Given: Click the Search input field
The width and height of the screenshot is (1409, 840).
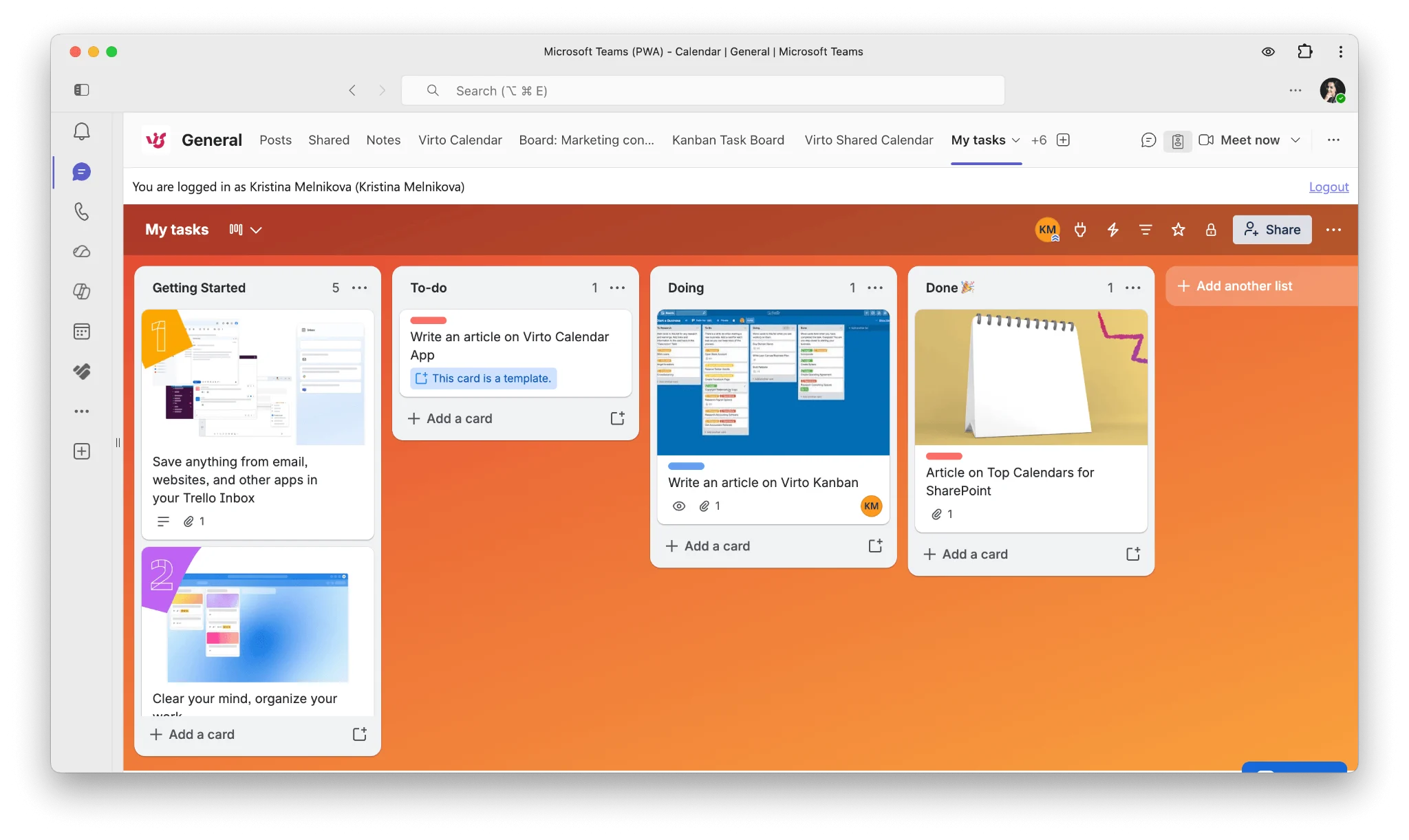Looking at the screenshot, I should tap(702, 91).
